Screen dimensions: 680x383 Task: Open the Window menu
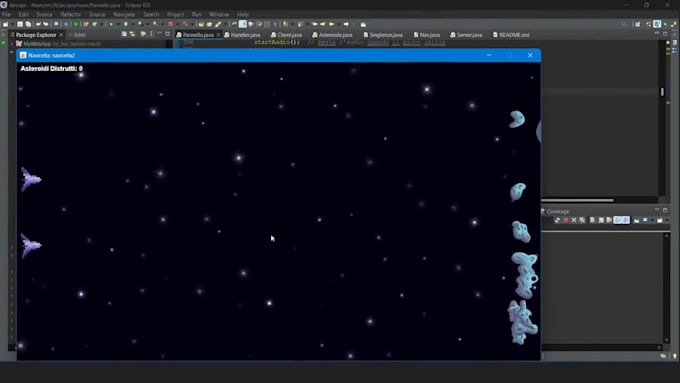click(219, 14)
